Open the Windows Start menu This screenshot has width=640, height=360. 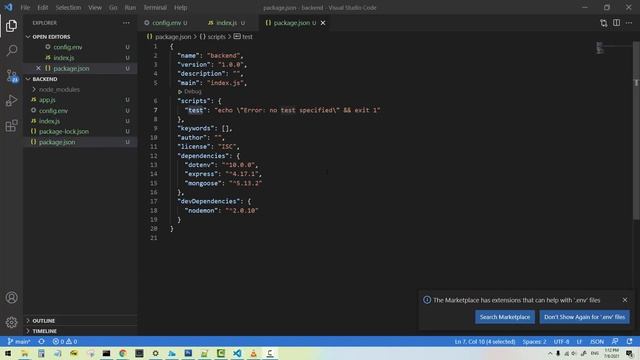[8, 353]
